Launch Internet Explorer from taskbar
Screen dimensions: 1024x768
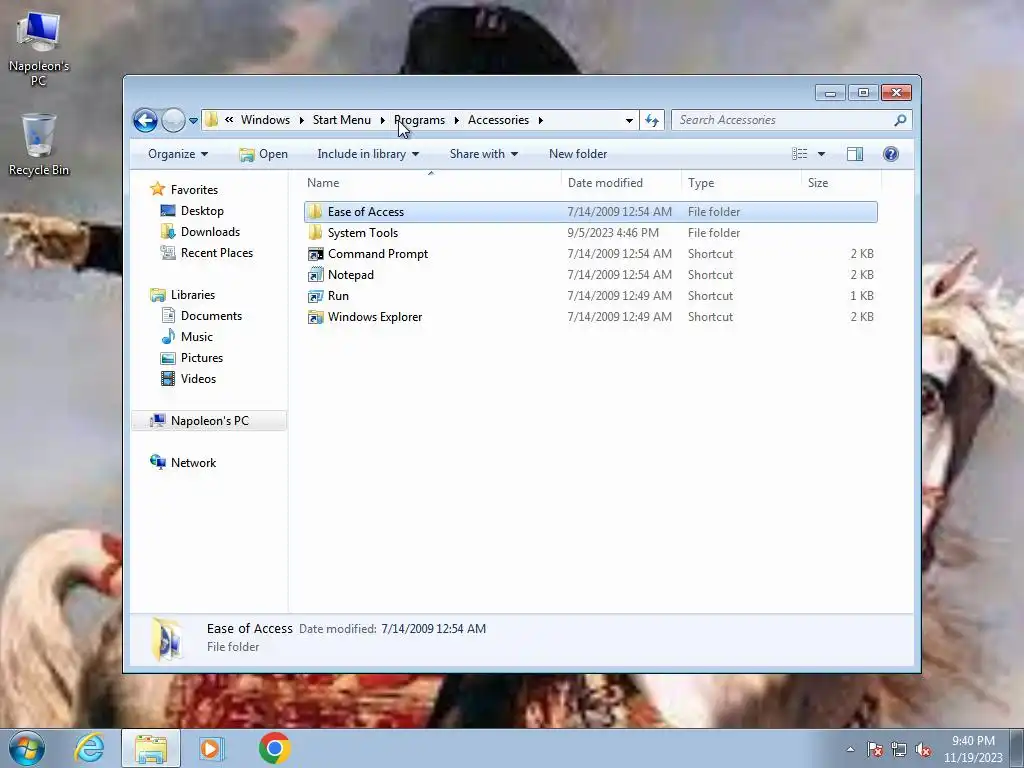pyautogui.click(x=89, y=748)
